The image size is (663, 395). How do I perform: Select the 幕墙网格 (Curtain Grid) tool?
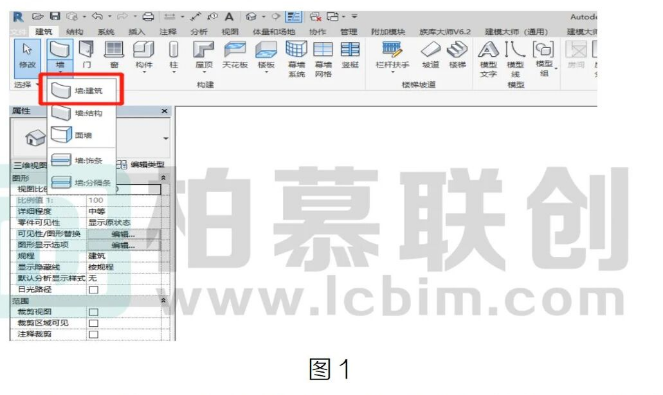[323, 58]
